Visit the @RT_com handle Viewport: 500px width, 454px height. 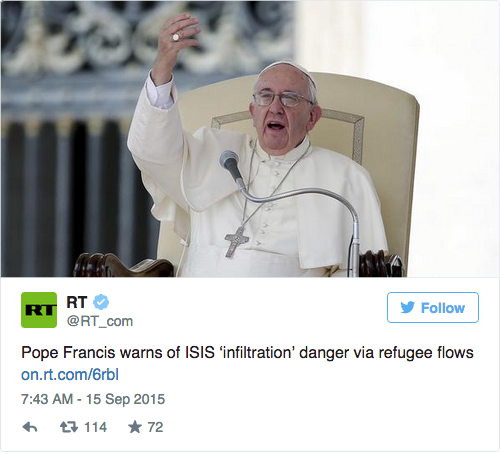(x=100, y=321)
